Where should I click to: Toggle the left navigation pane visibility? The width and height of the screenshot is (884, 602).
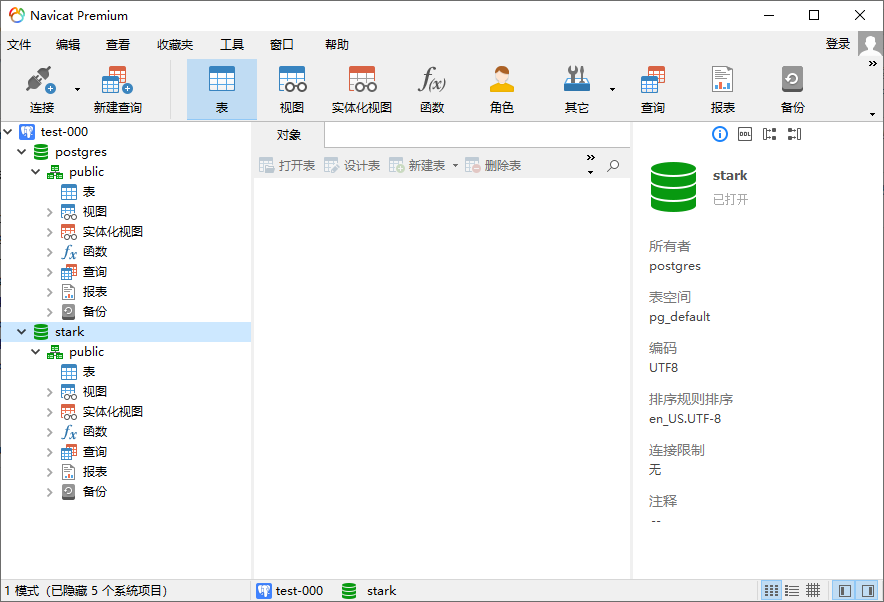[843, 590]
